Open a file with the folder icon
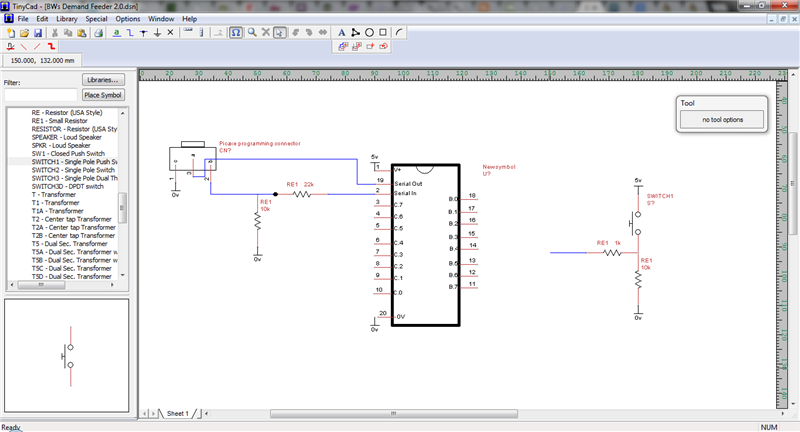800x432 pixels. pyautogui.click(x=24, y=32)
